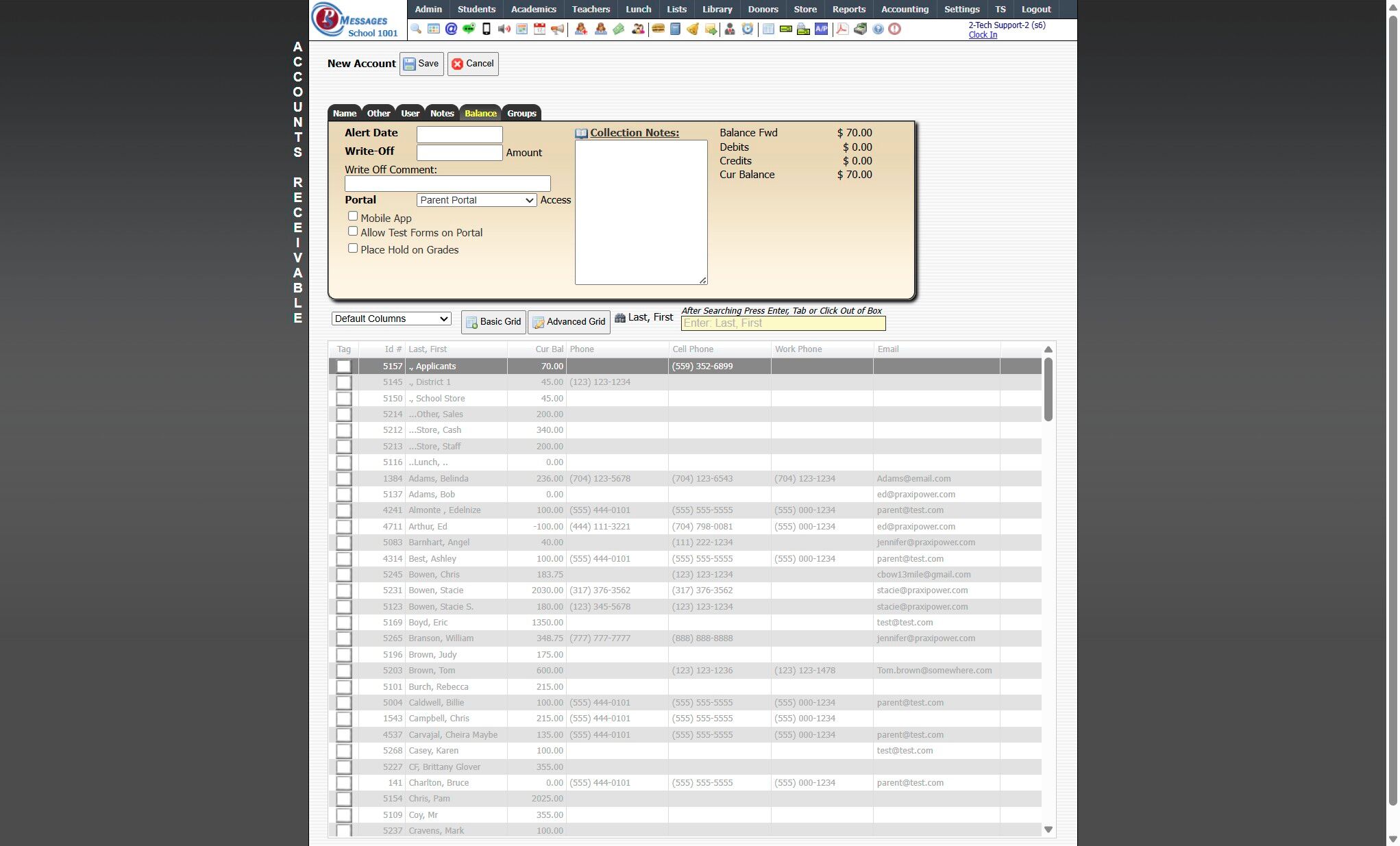Tag the Adams, Belinda row checkbox
Image resolution: width=1400 pixels, height=846 pixels.
click(344, 479)
